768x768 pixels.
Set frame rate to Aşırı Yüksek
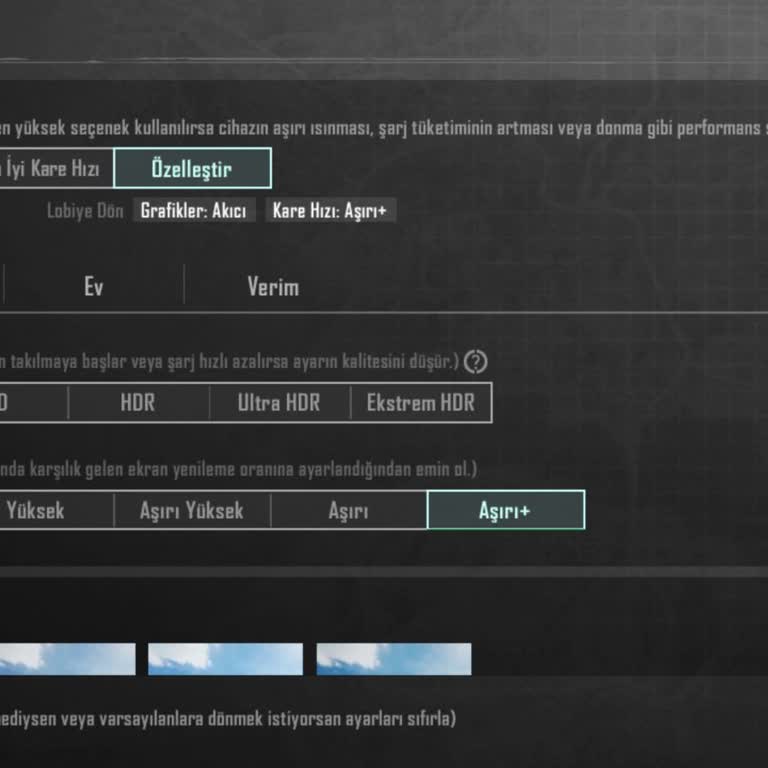pyautogui.click(x=192, y=510)
